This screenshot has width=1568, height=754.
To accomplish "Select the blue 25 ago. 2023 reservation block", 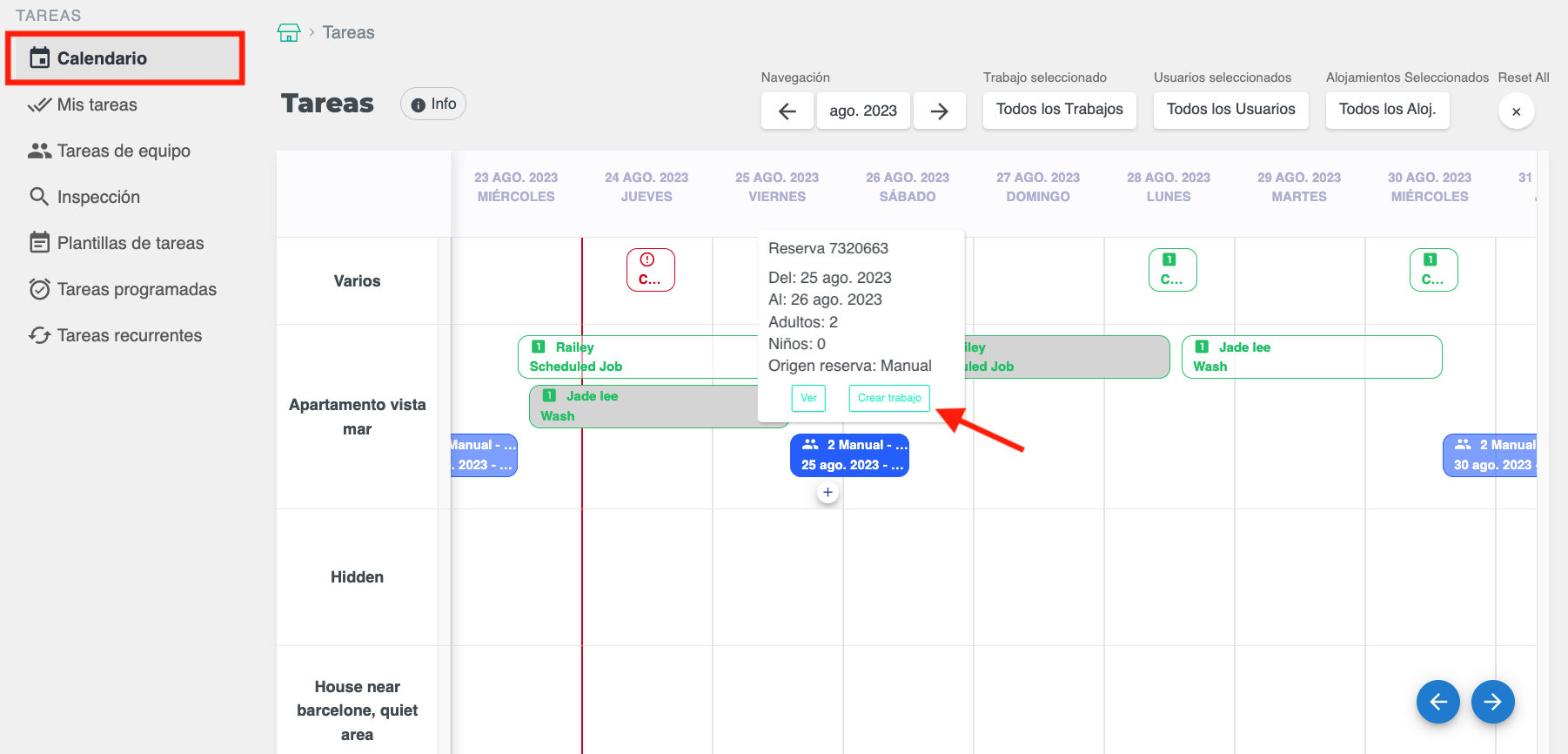I will [x=849, y=455].
